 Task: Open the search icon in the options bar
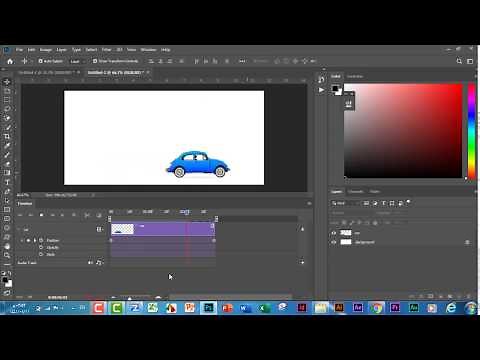pyautogui.click(x=459, y=61)
